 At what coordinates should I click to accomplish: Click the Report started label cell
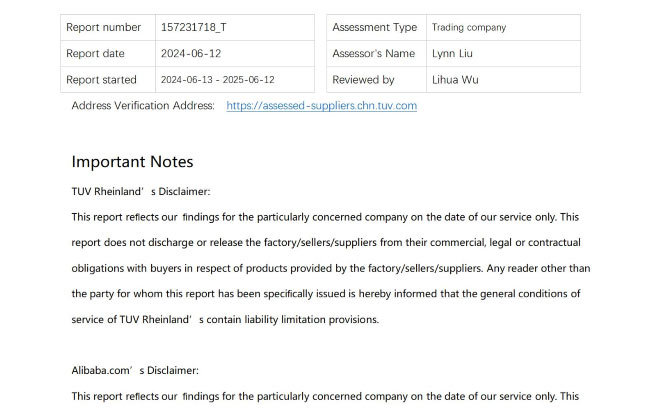[x=108, y=80]
